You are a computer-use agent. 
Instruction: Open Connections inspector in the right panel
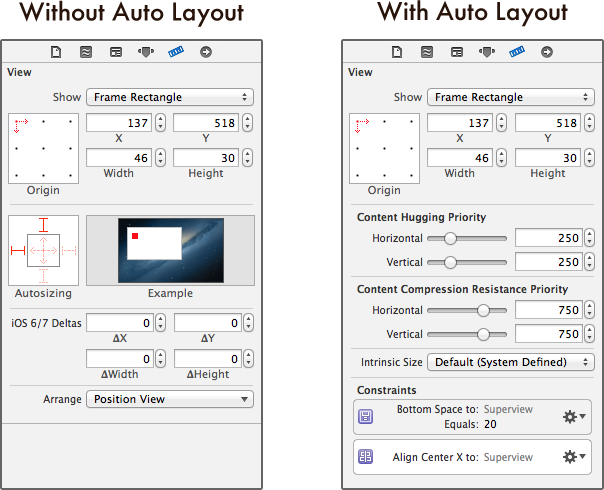[x=547, y=52]
